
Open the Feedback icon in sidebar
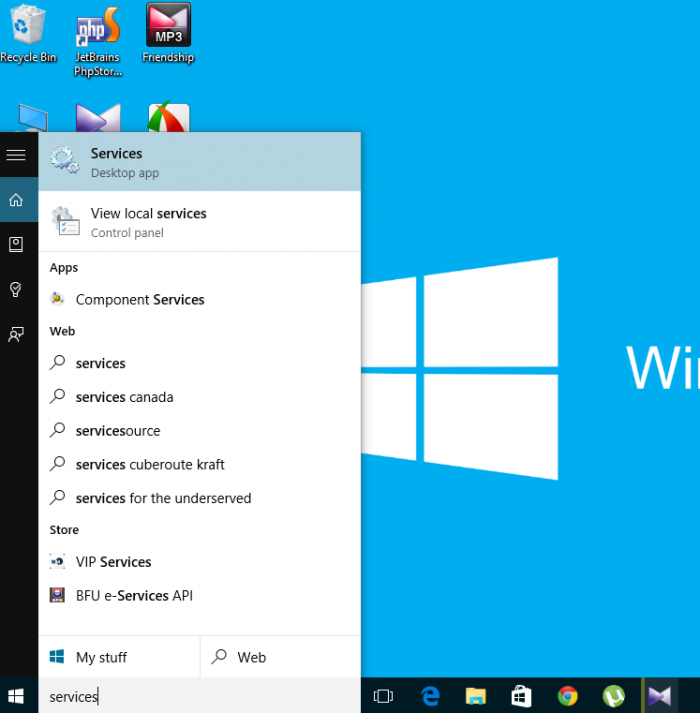(x=16, y=334)
